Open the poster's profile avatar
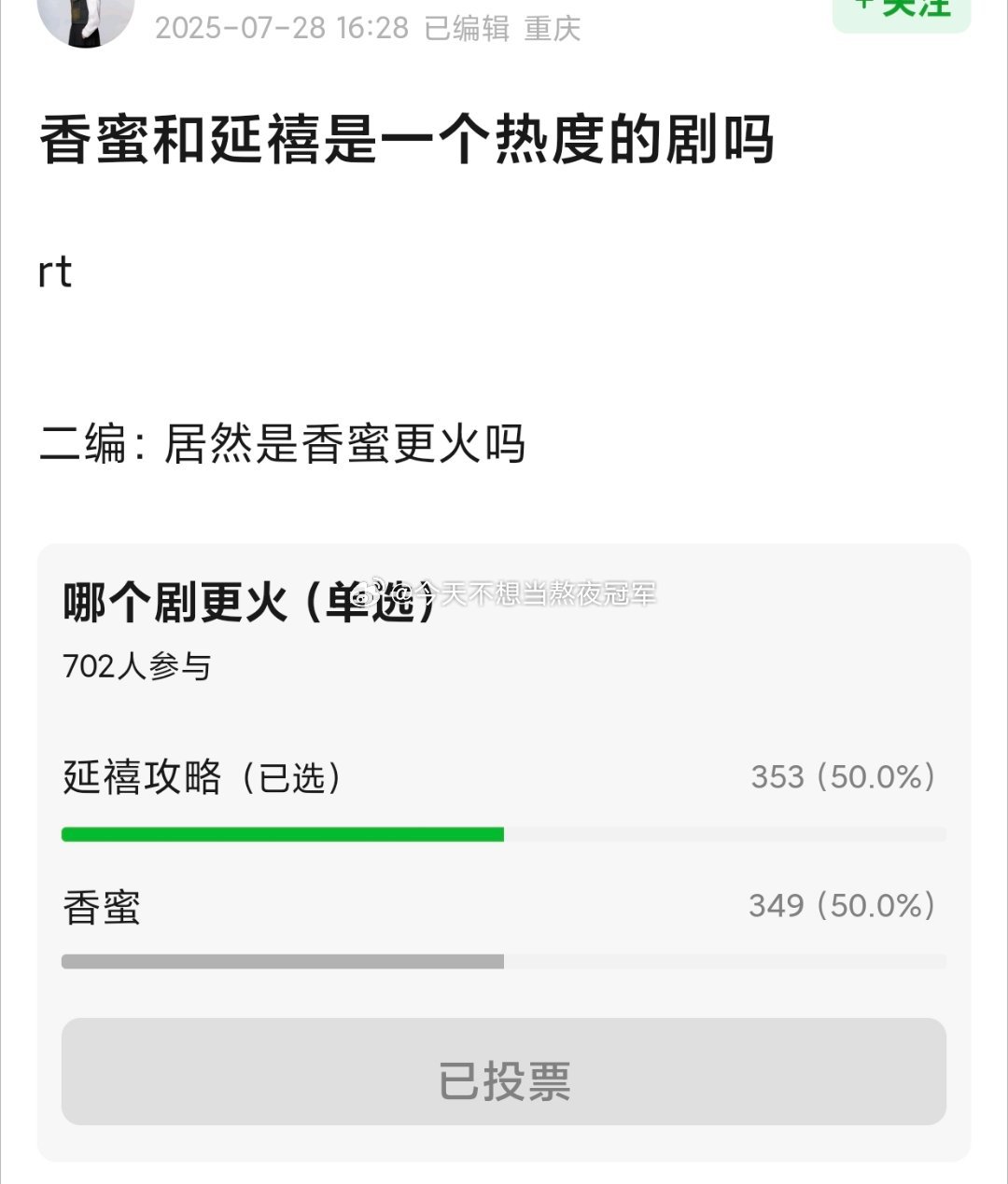1008x1184 pixels. 86,19
